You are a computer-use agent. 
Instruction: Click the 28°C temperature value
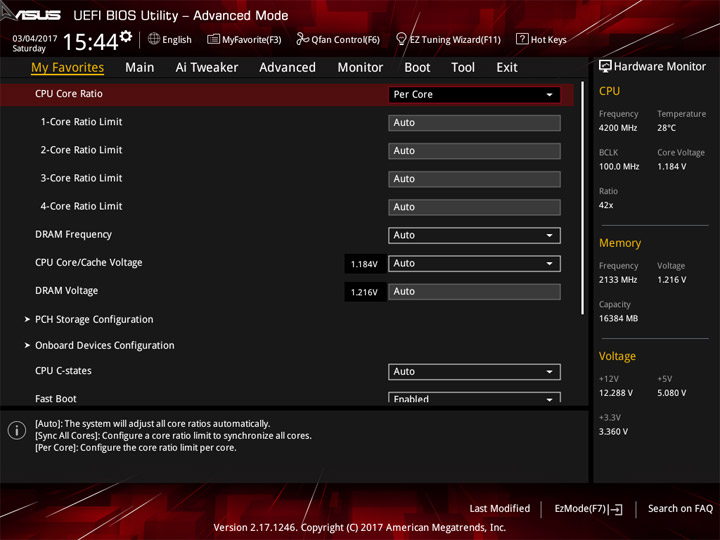[x=666, y=128]
